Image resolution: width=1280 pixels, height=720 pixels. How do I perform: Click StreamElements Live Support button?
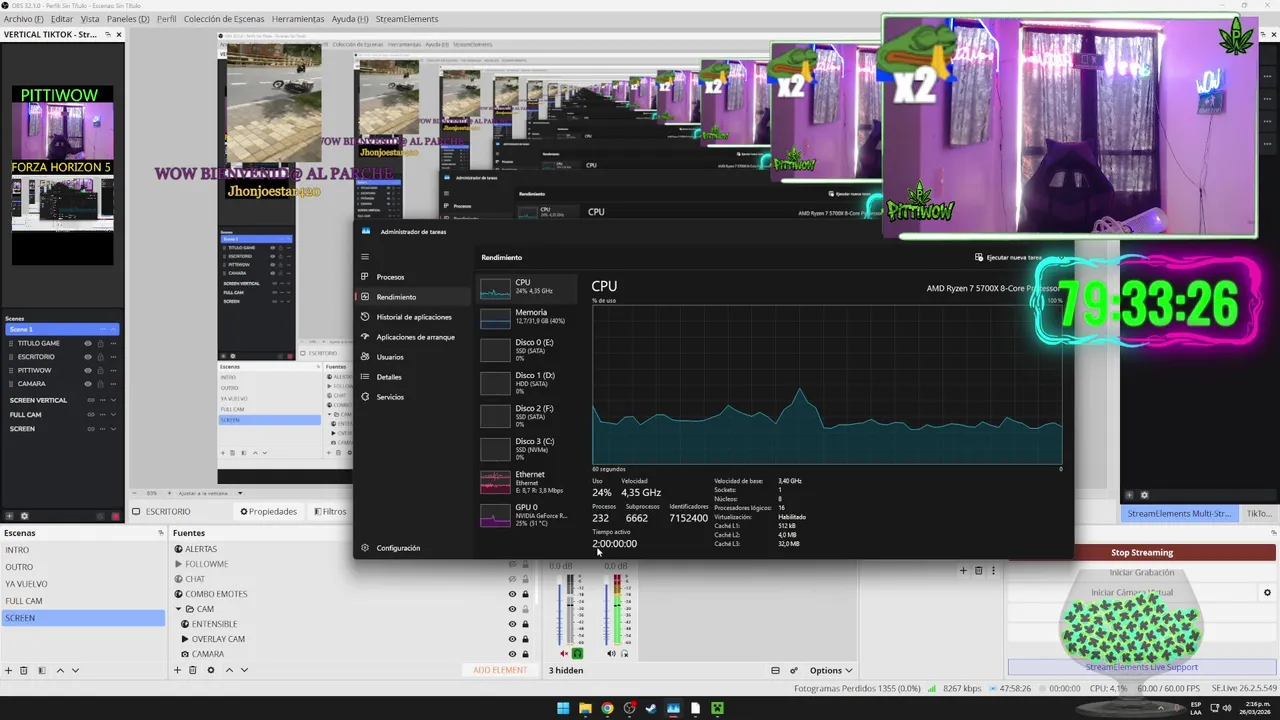click(x=1142, y=667)
